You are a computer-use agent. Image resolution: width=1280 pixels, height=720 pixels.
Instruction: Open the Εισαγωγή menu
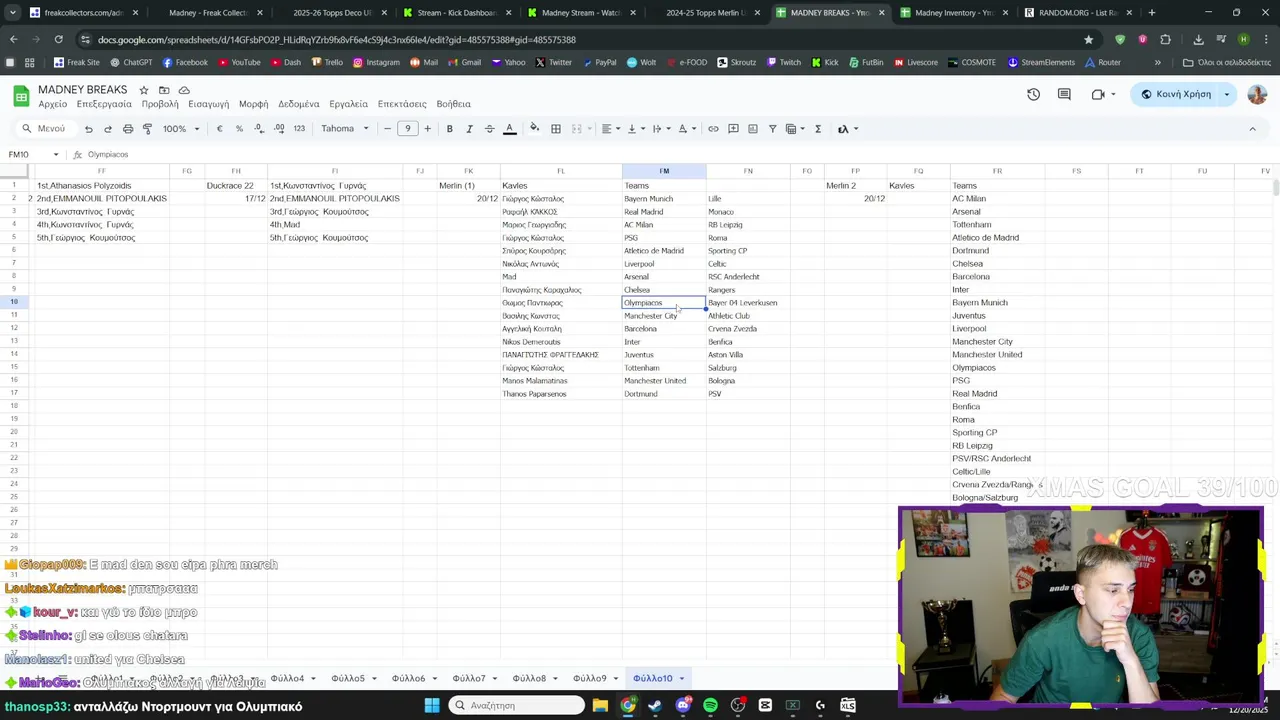point(209,104)
